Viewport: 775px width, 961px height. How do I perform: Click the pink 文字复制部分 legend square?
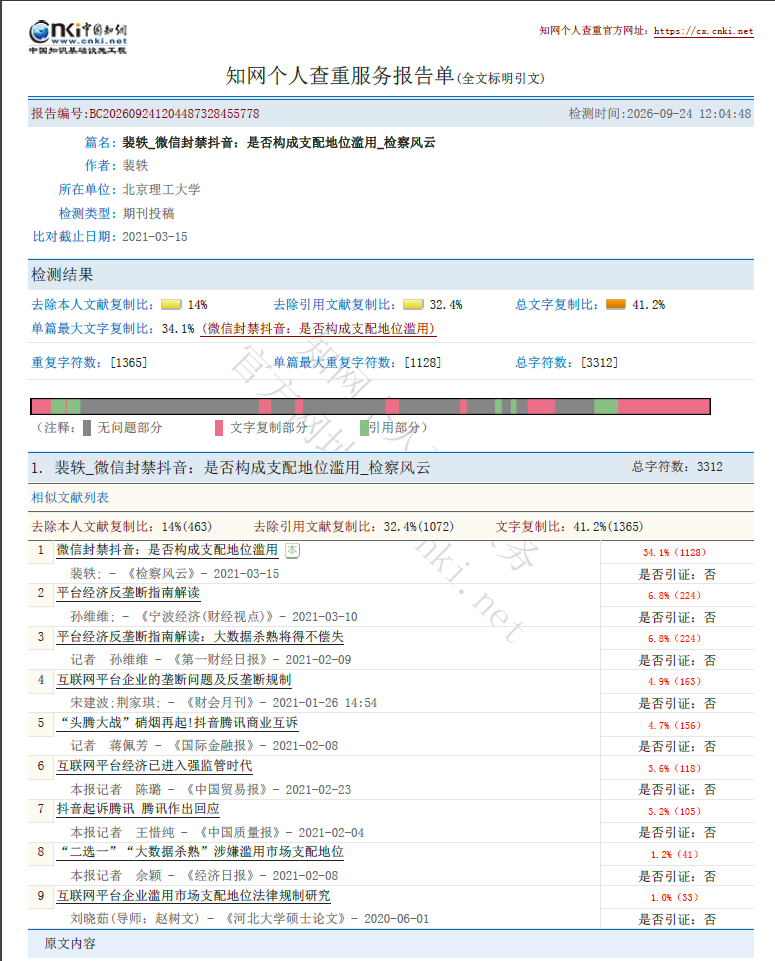[x=219, y=428]
